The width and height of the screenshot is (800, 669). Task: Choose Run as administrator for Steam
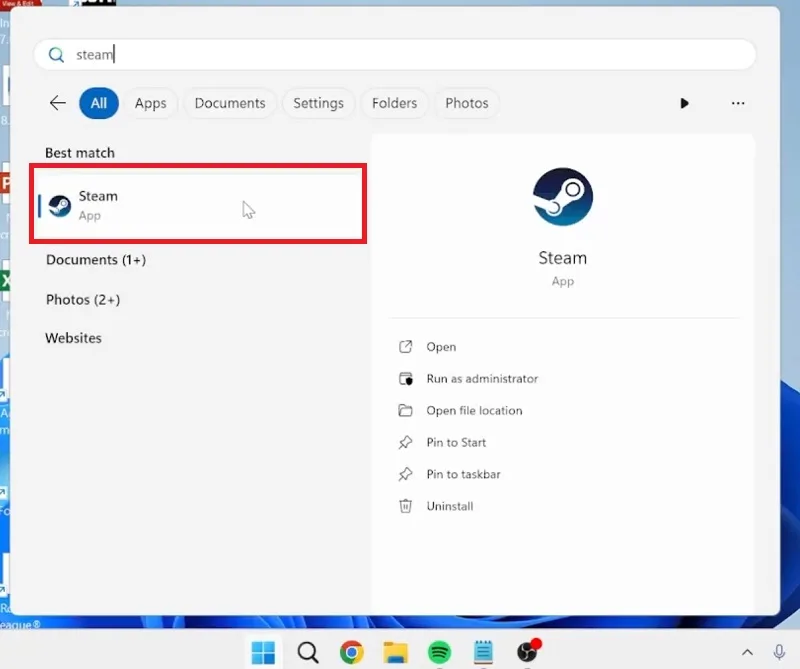pos(482,379)
